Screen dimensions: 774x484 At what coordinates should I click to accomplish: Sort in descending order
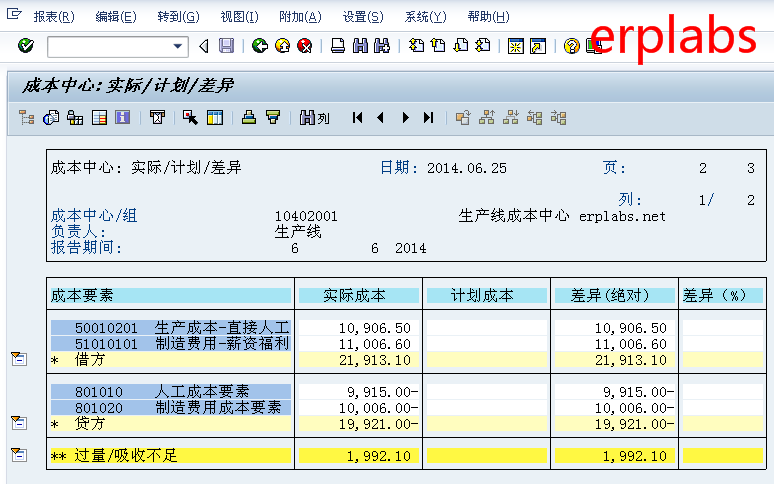pos(273,117)
